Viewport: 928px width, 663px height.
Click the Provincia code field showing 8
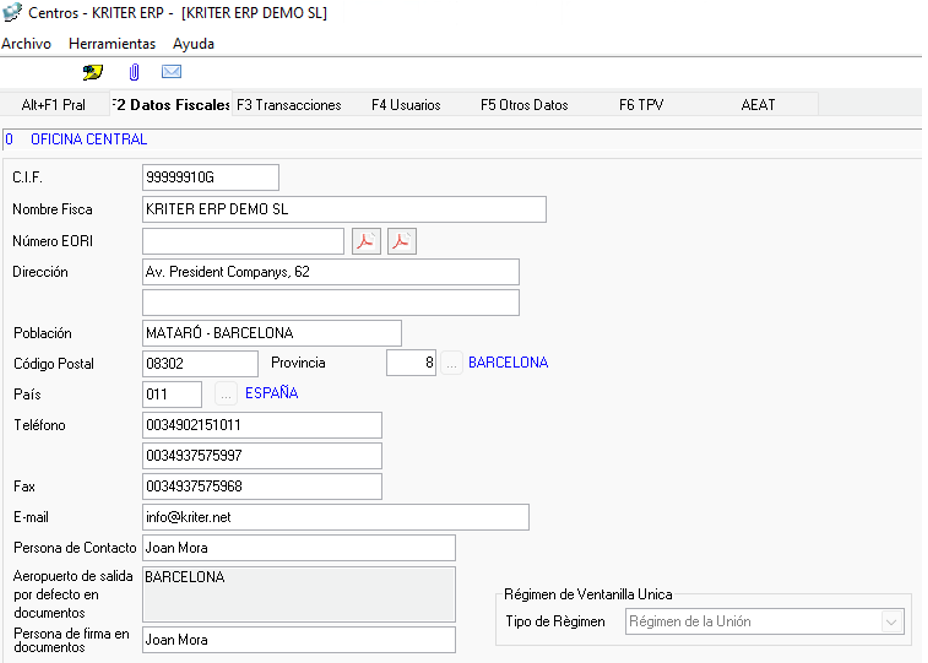tap(411, 363)
